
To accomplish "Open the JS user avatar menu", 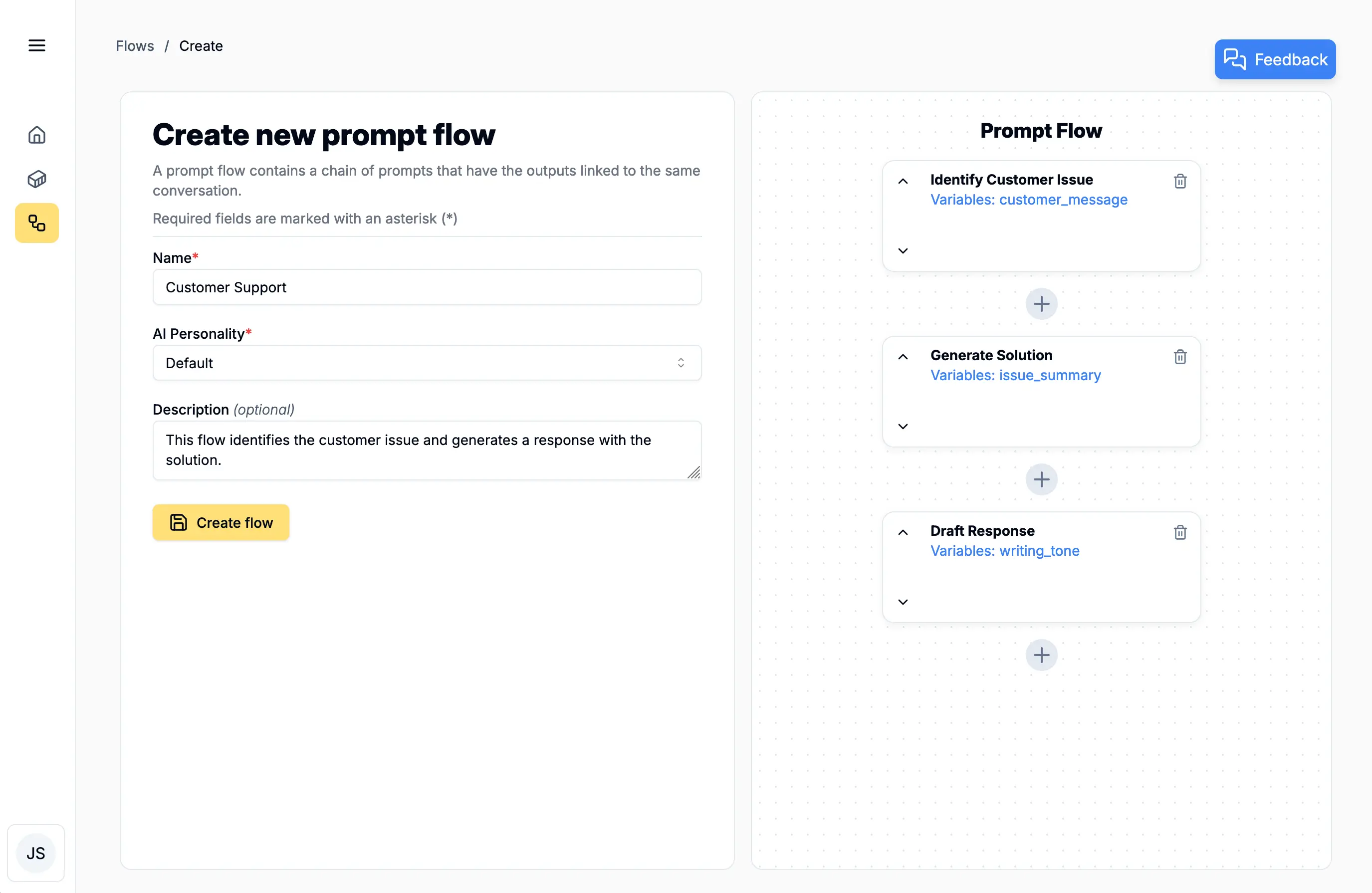I will 36,853.
